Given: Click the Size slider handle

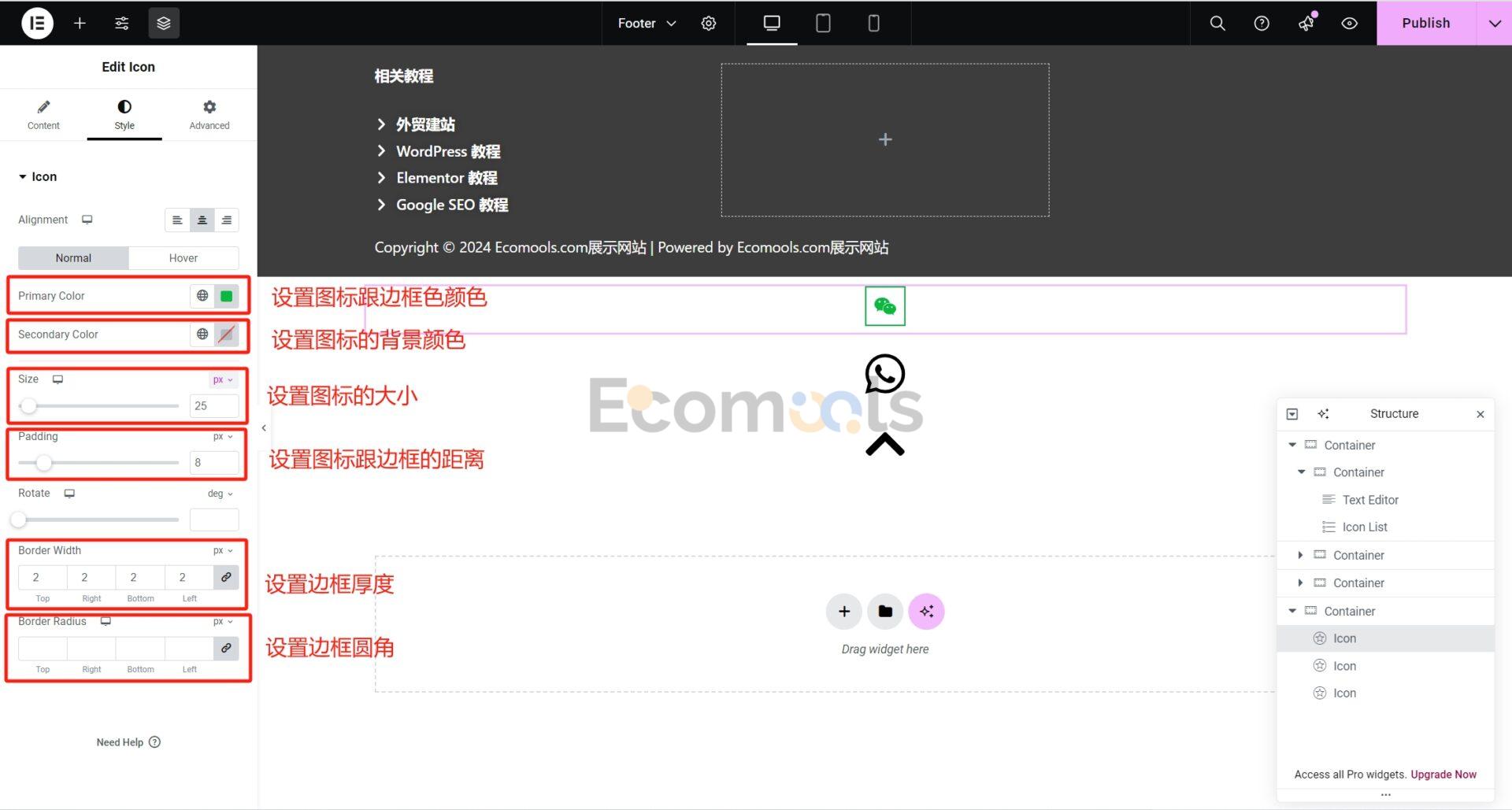Looking at the screenshot, I should point(28,406).
